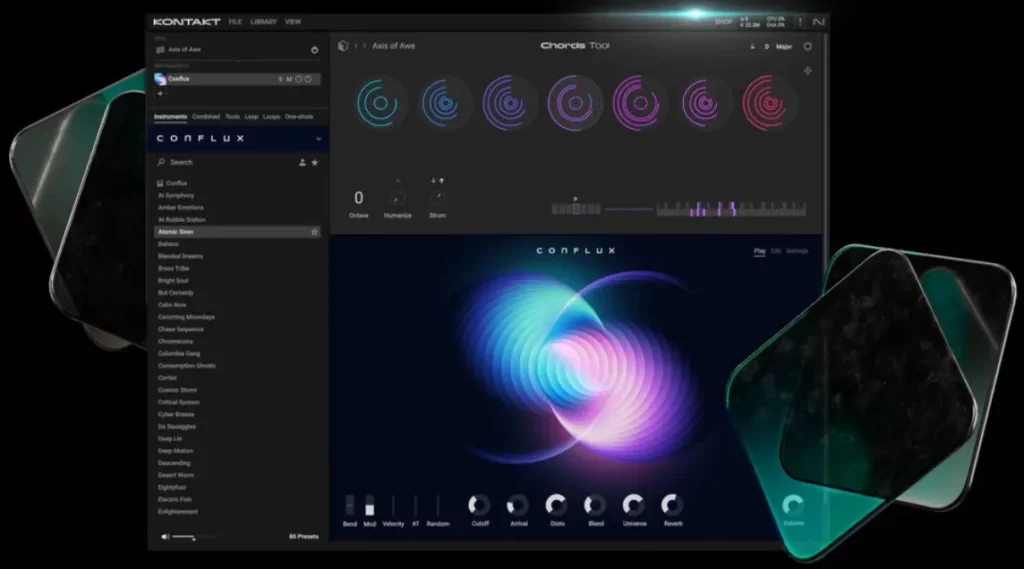Click the first round icon in Conflux row
Viewport: 1024px width, 569px height.
coord(298,79)
